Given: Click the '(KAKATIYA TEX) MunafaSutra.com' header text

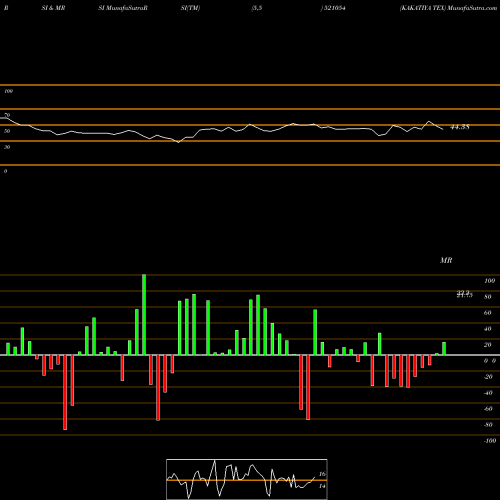Looking at the screenshot, I should tap(448, 8).
